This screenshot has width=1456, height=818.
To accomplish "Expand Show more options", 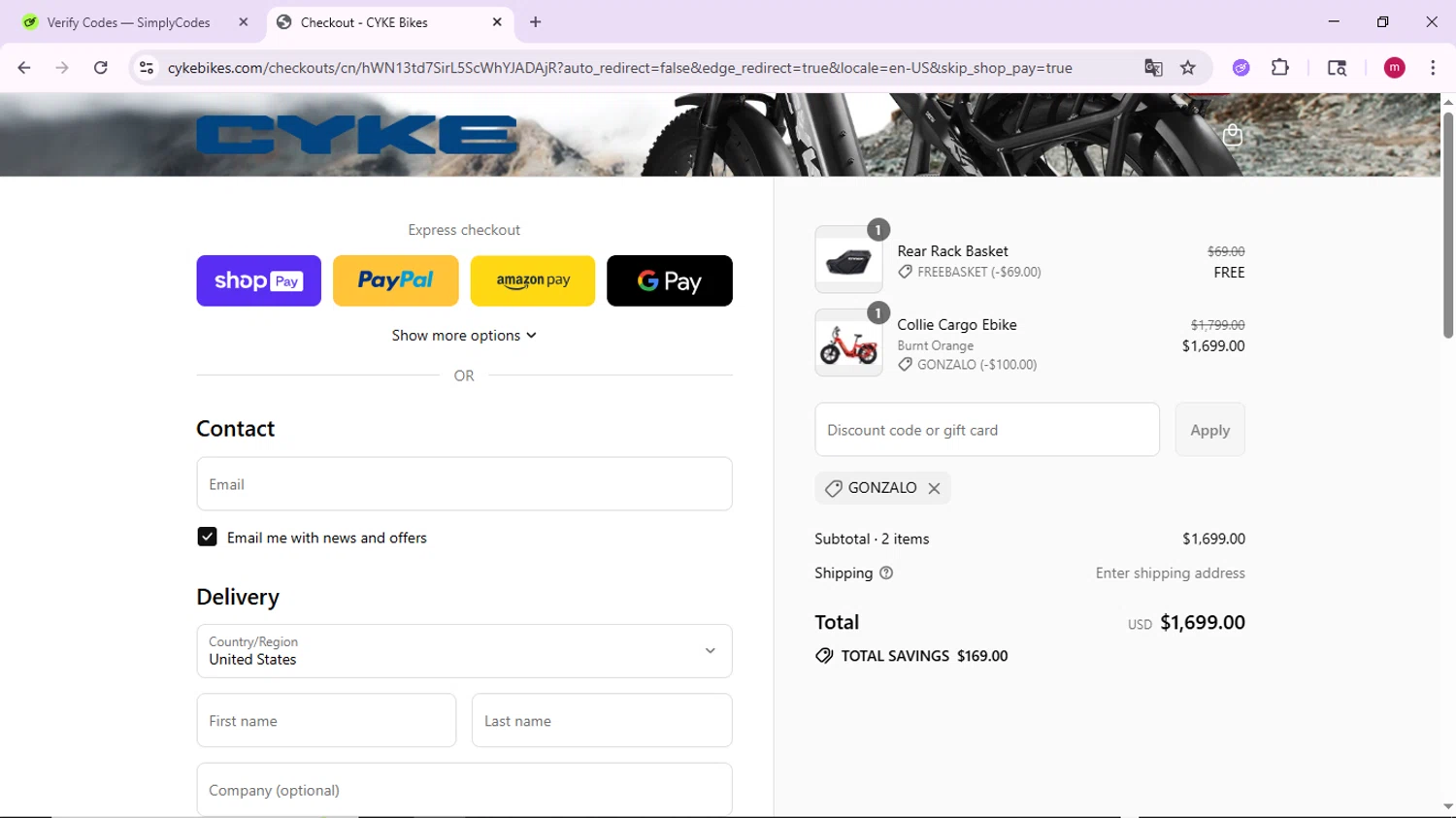I will pos(464,336).
